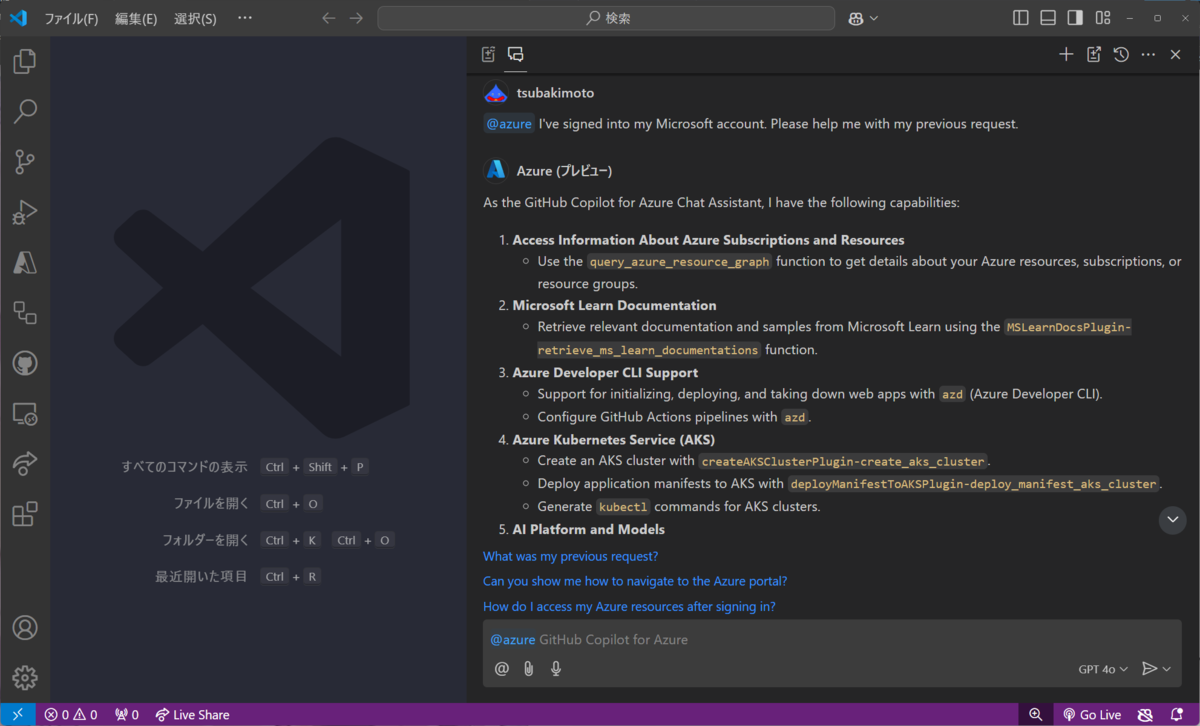
Task: Open Run and Debug
Action: click(24, 212)
